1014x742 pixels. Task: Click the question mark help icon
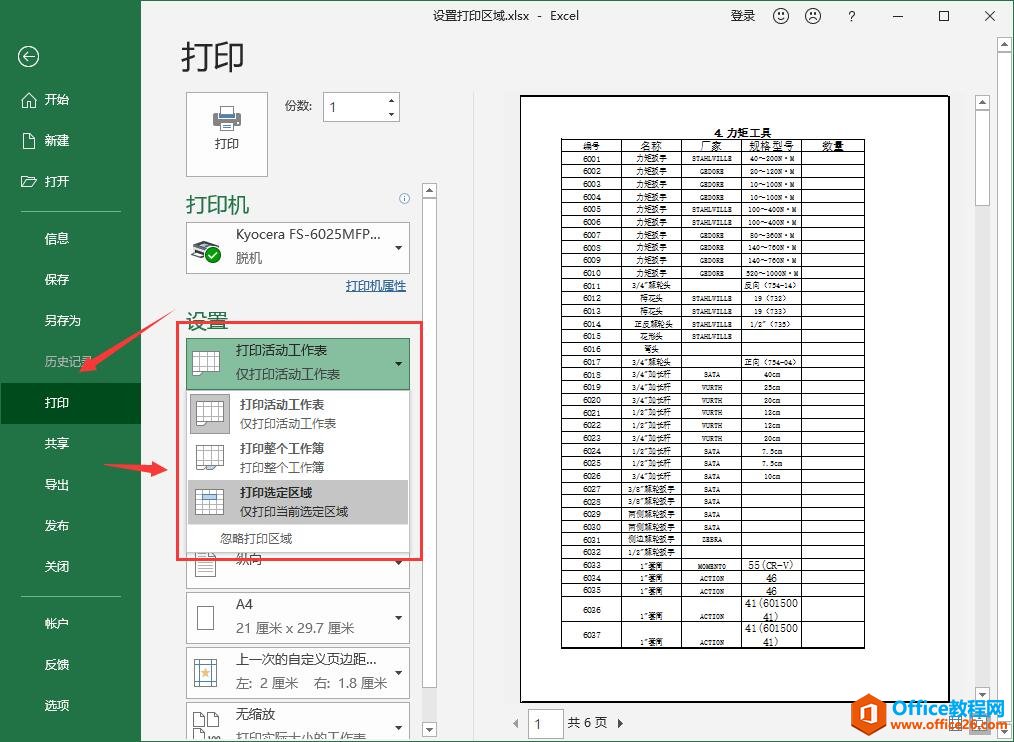[852, 16]
